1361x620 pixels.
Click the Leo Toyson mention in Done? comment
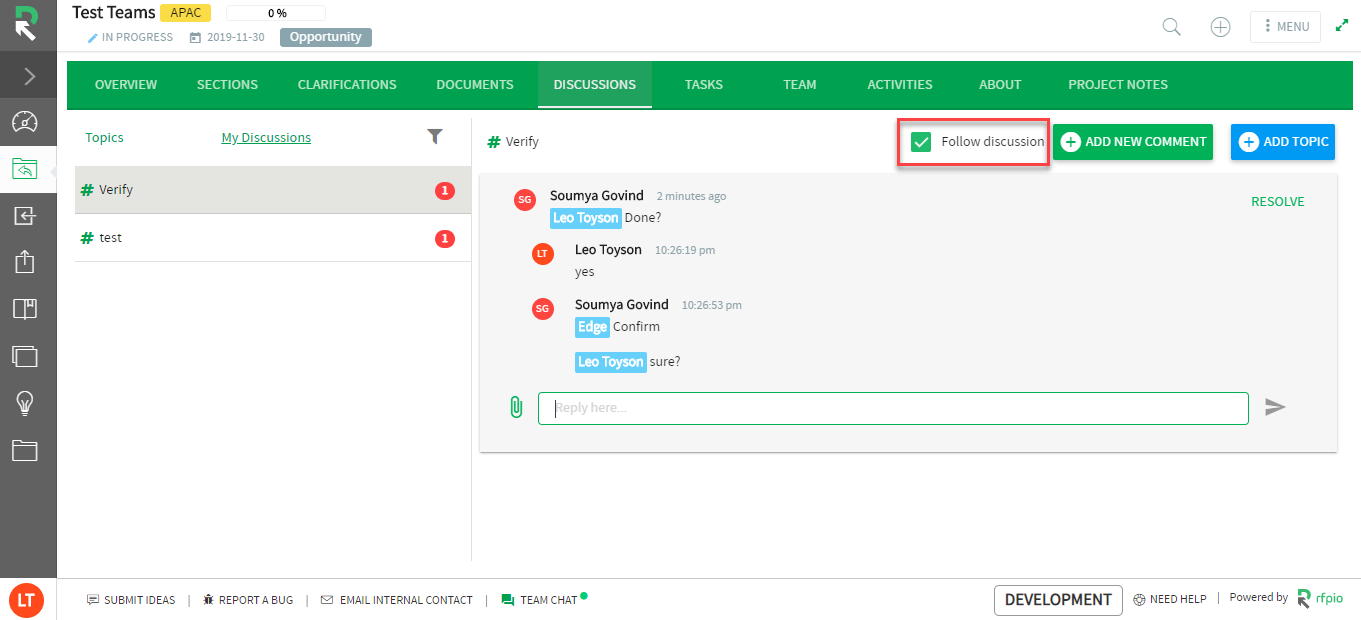coord(586,218)
